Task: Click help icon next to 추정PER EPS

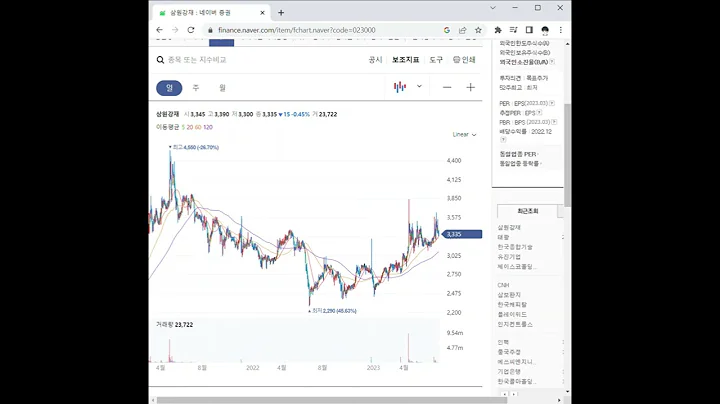Action: click(539, 112)
